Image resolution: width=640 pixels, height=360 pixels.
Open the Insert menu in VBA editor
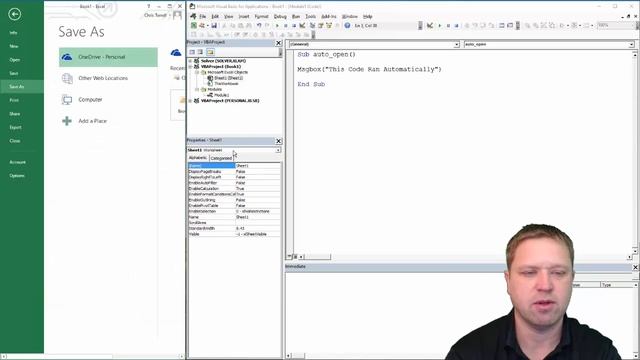tap(244, 17)
